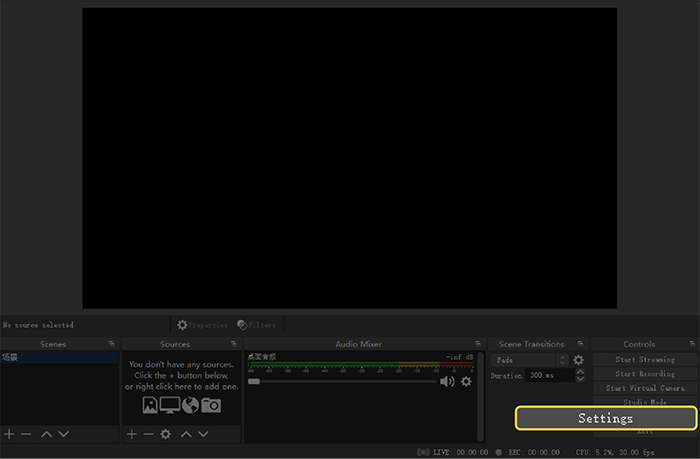Move source down in Sources list
Image resolution: width=700 pixels, height=459 pixels.
pos(203,434)
